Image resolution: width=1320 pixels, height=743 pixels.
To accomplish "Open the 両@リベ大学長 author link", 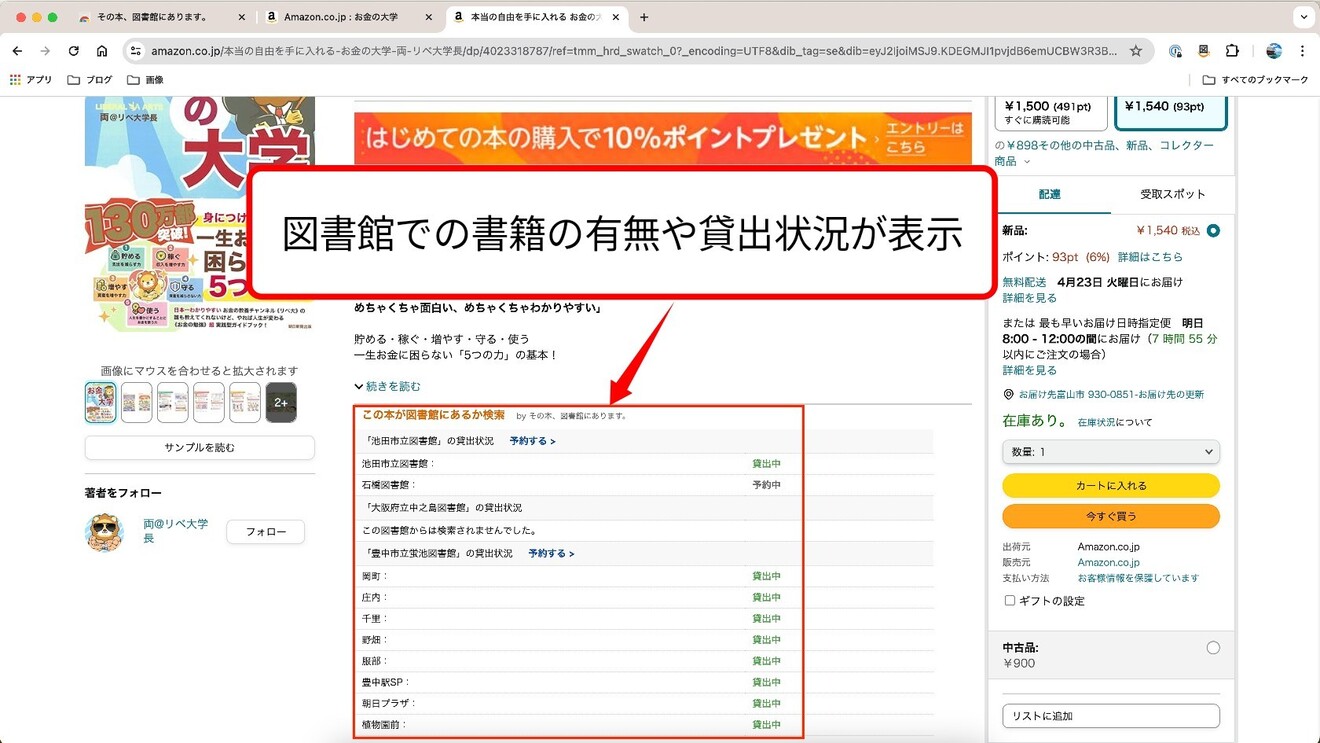I will click(x=176, y=531).
